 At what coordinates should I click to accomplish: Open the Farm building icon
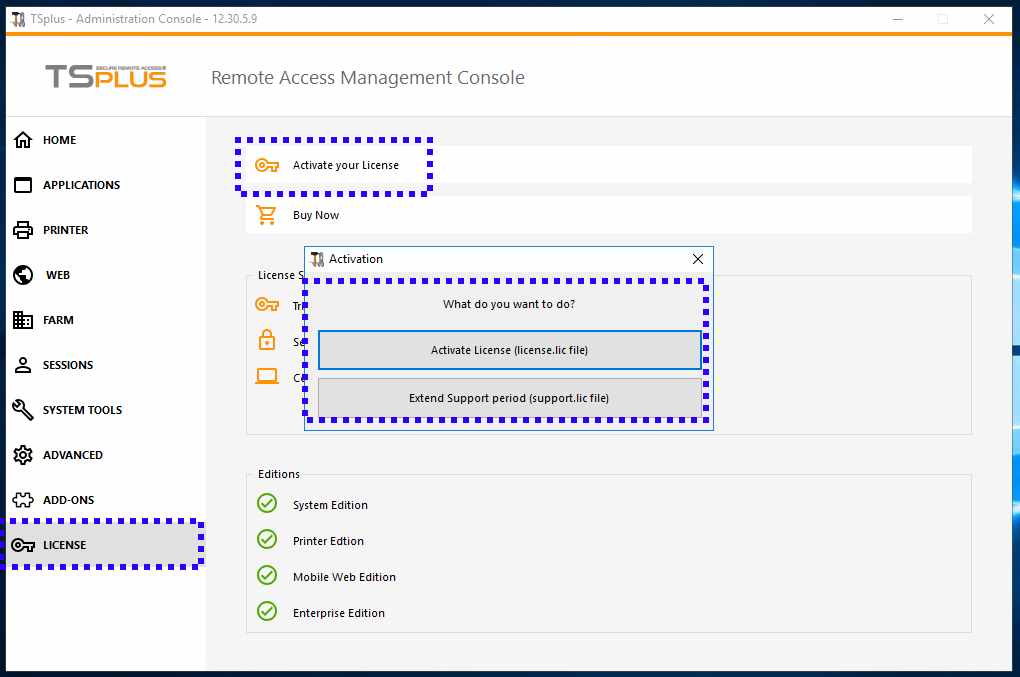(x=23, y=320)
